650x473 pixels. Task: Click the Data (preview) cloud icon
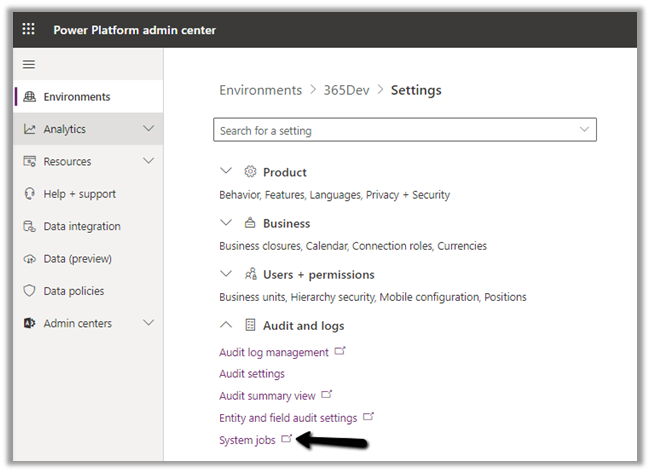[30, 259]
